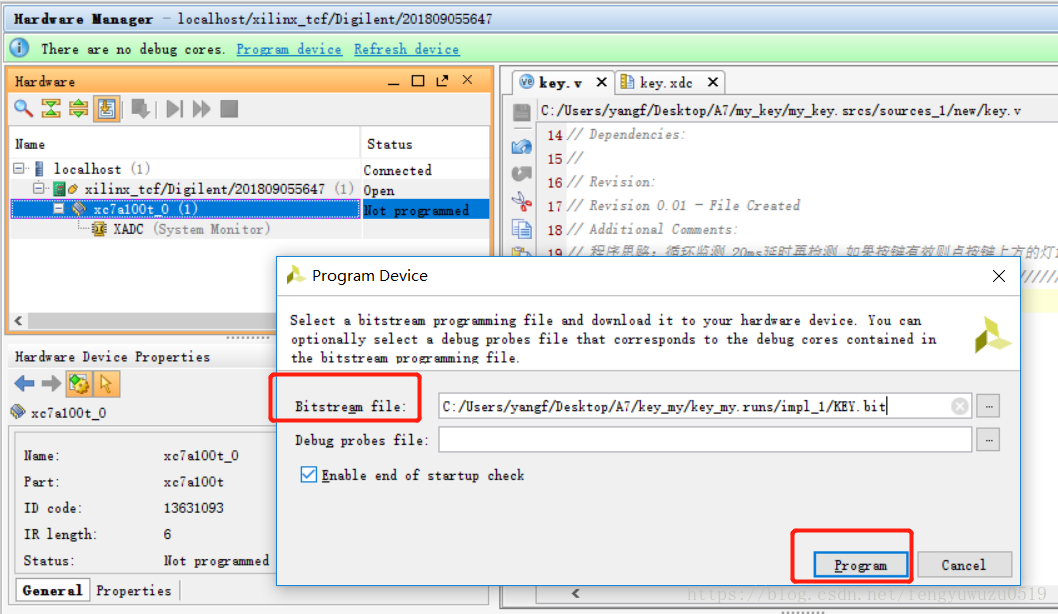This screenshot has height=614, width=1058.
Task: Switch to the key.v editor tab
Action: [x=560, y=82]
